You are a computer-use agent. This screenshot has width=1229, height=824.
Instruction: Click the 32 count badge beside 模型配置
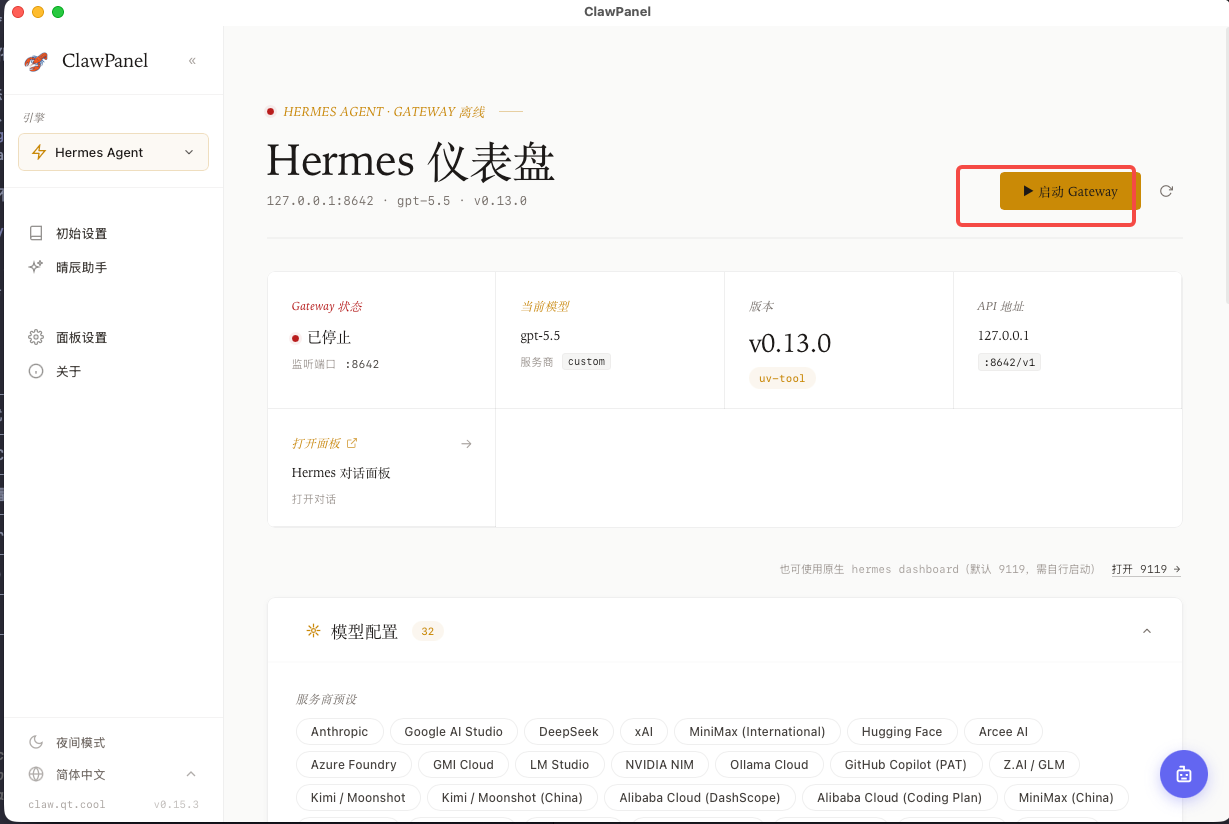pyautogui.click(x=427, y=631)
